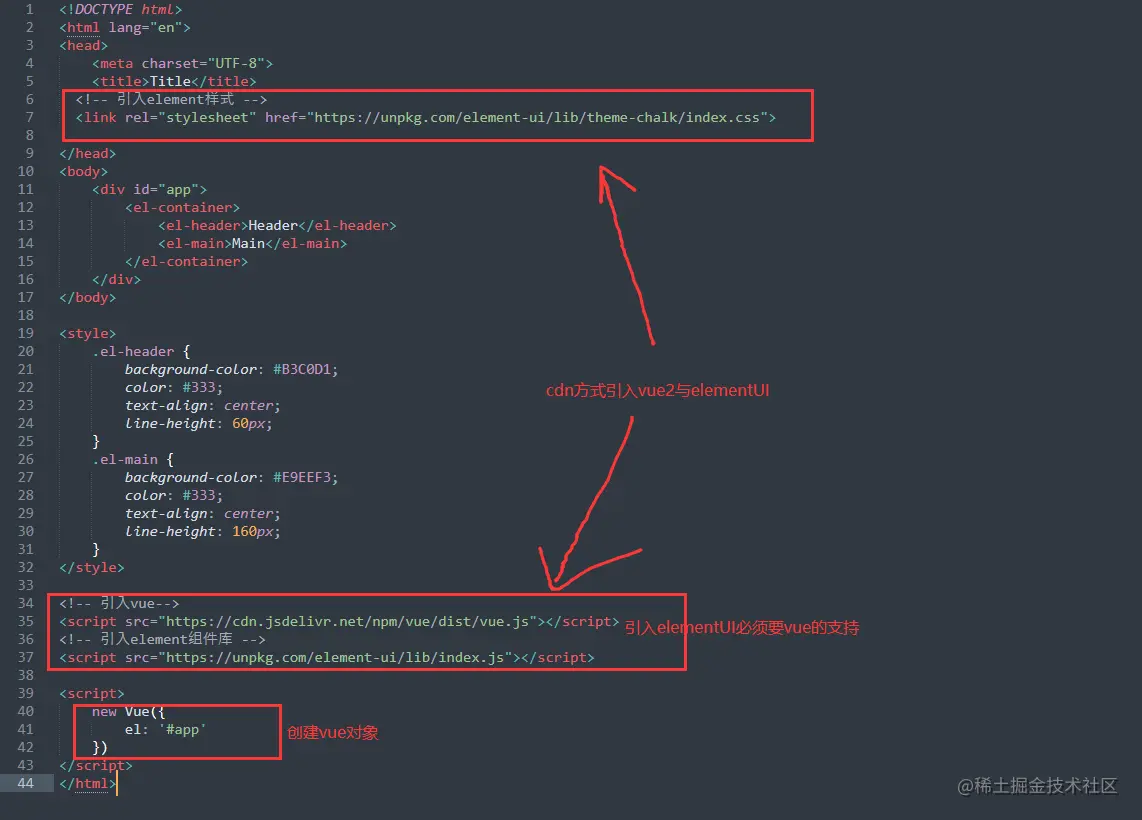The image size is (1142, 820).
Task: Click the color value '#B3C0D1'
Action: [x=302, y=369]
